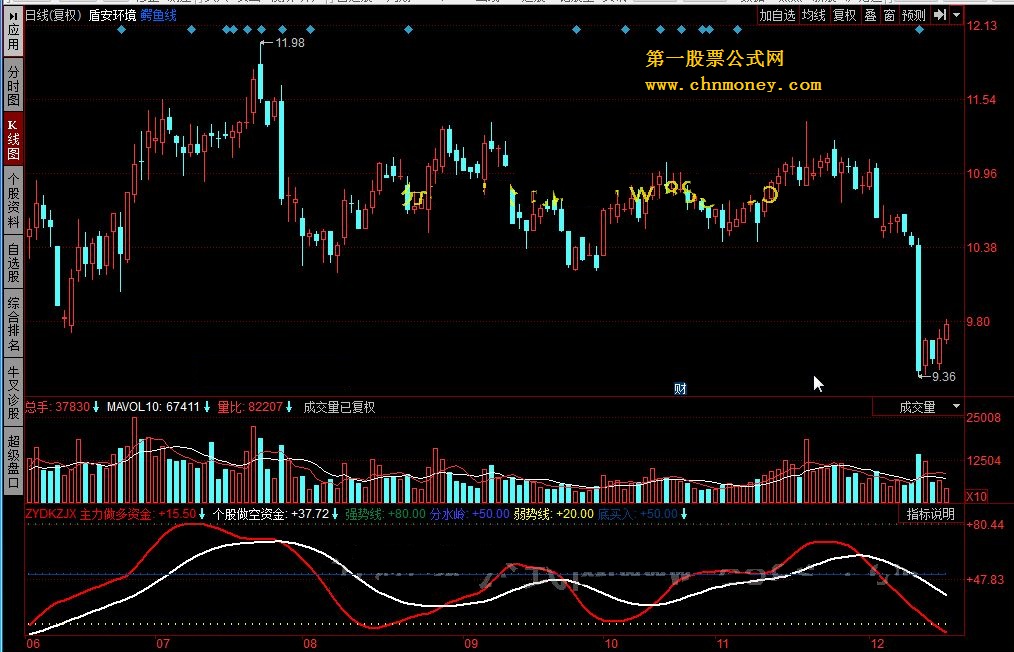The width and height of the screenshot is (1014, 652).
Task: Click the 9.80 price axis label
Action: tap(978, 321)
